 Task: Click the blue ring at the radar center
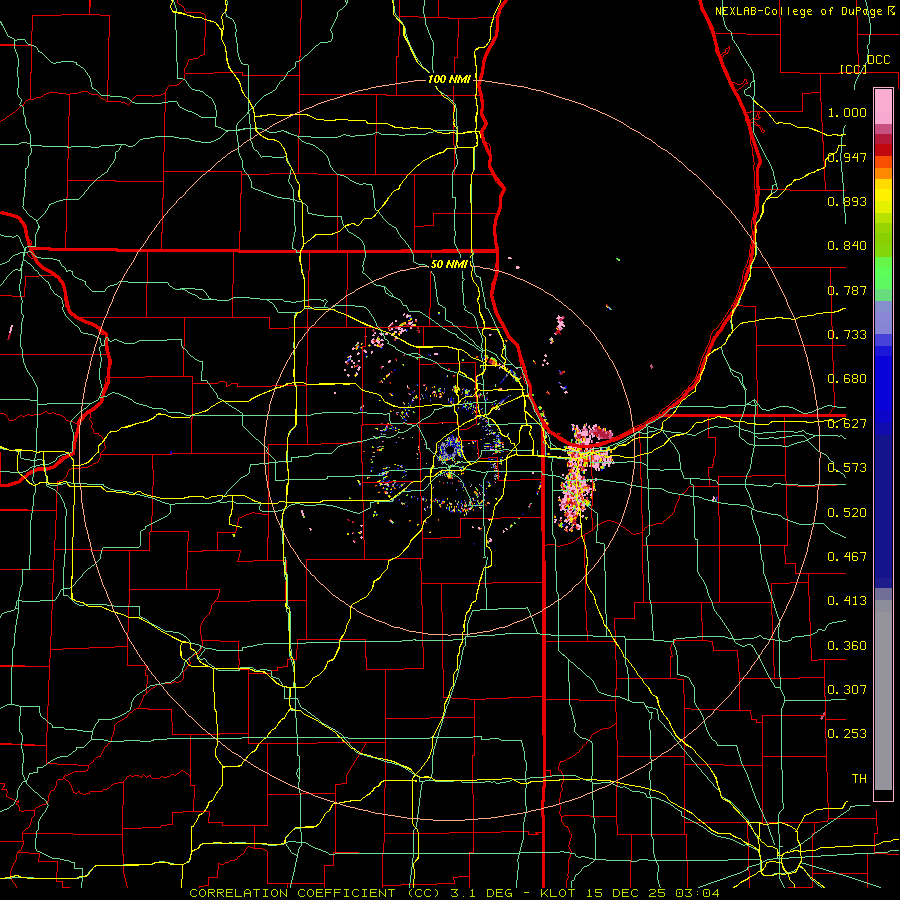[x=449, y=450]
